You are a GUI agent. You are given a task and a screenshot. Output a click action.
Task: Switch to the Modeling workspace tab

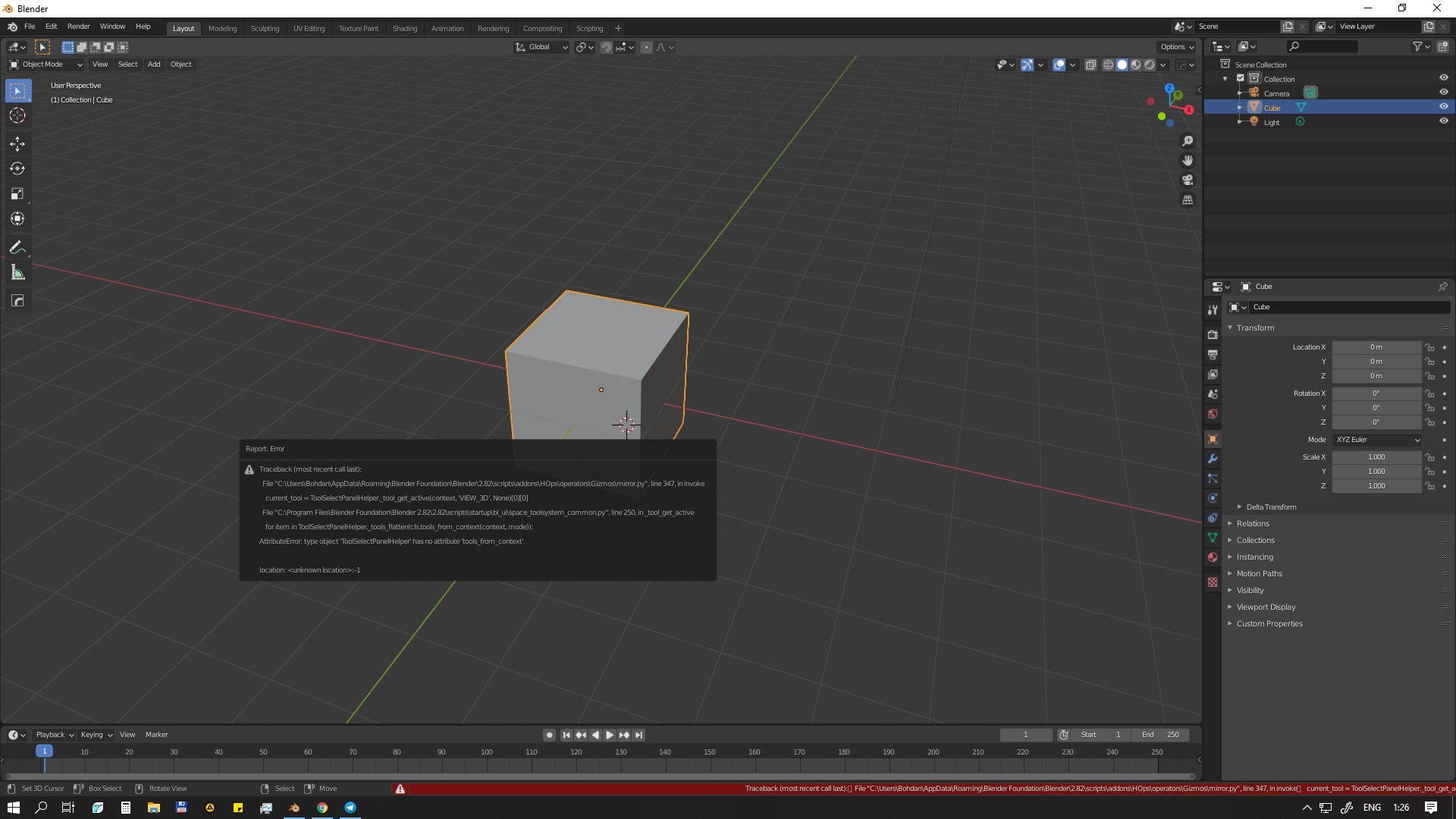pyautogui.click(x=223, y=29)
